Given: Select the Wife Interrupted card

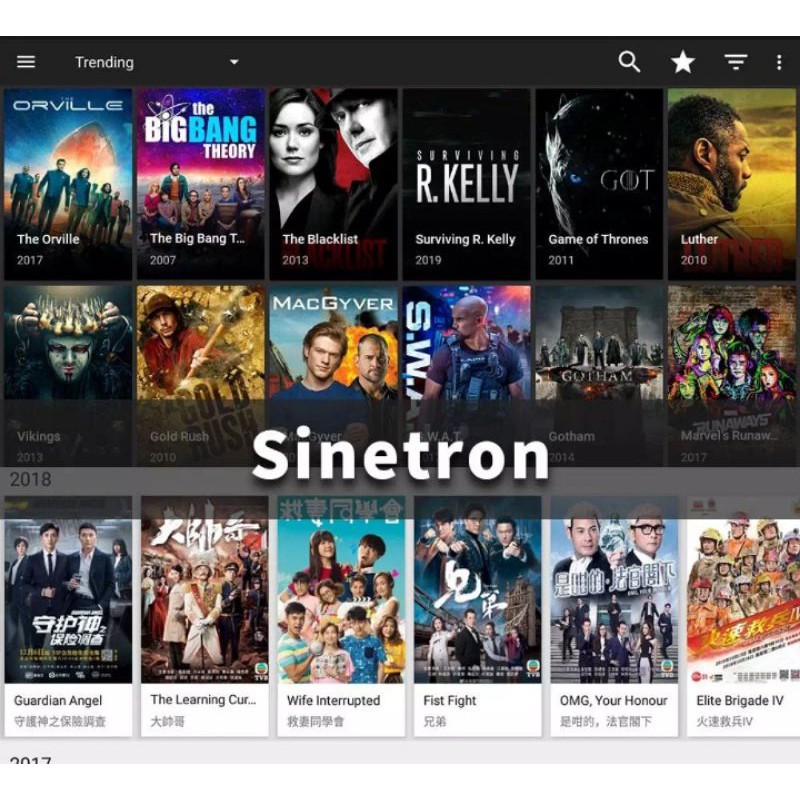Looking at the screenshot, I should click(341, 616).
